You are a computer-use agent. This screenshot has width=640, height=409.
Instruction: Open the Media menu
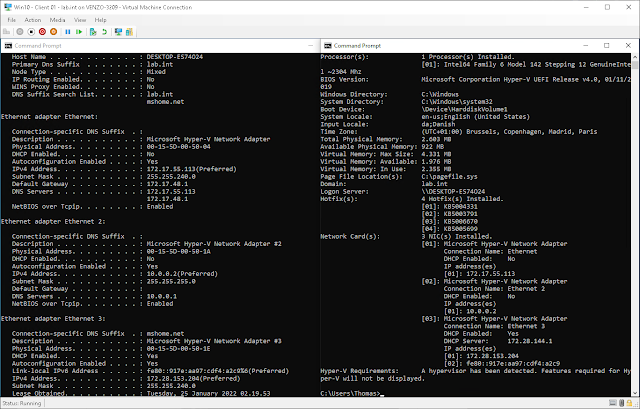point(58,20)
